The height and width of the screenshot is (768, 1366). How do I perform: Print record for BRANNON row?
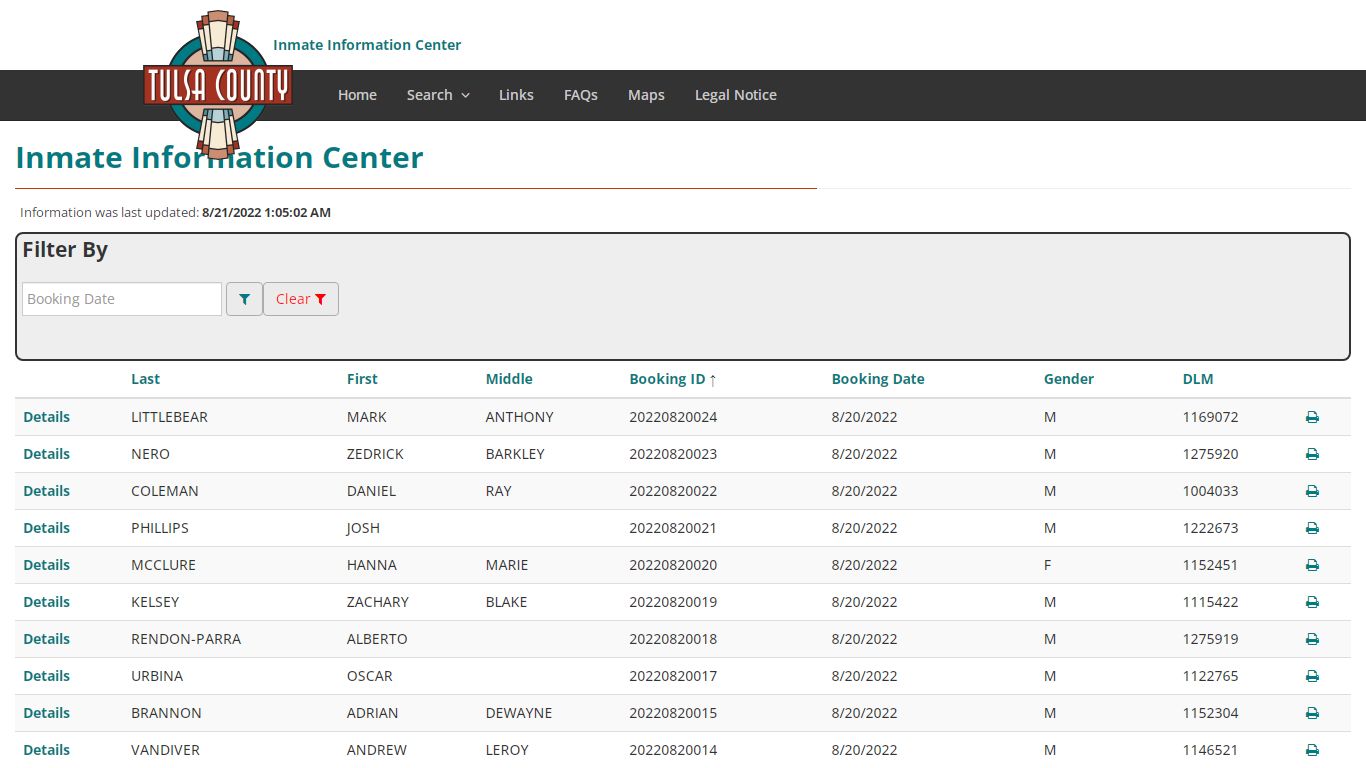1312,713
